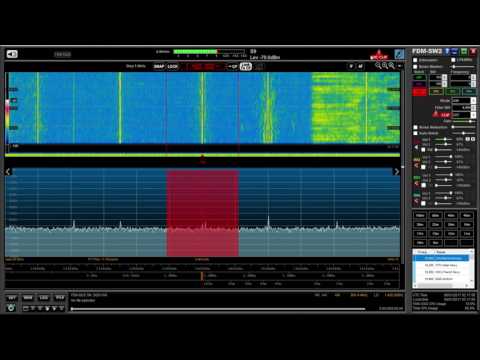Mute audio with the speaker icon
This screenshot has width=480, height=360.
pyautogui.click(x=12, y=54)
